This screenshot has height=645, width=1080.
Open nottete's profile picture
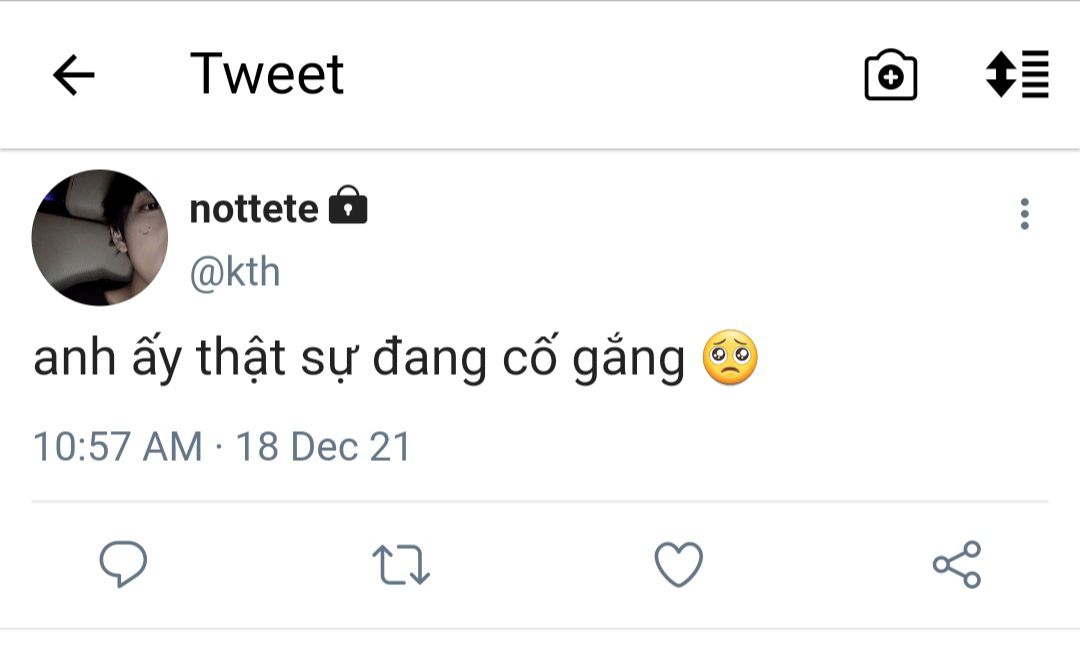pos(100,238)
